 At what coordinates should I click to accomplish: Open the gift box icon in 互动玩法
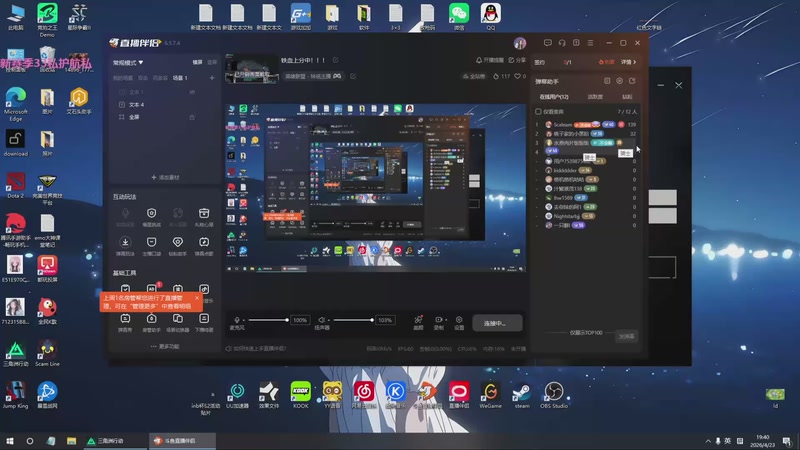click(x=204, y=213)
